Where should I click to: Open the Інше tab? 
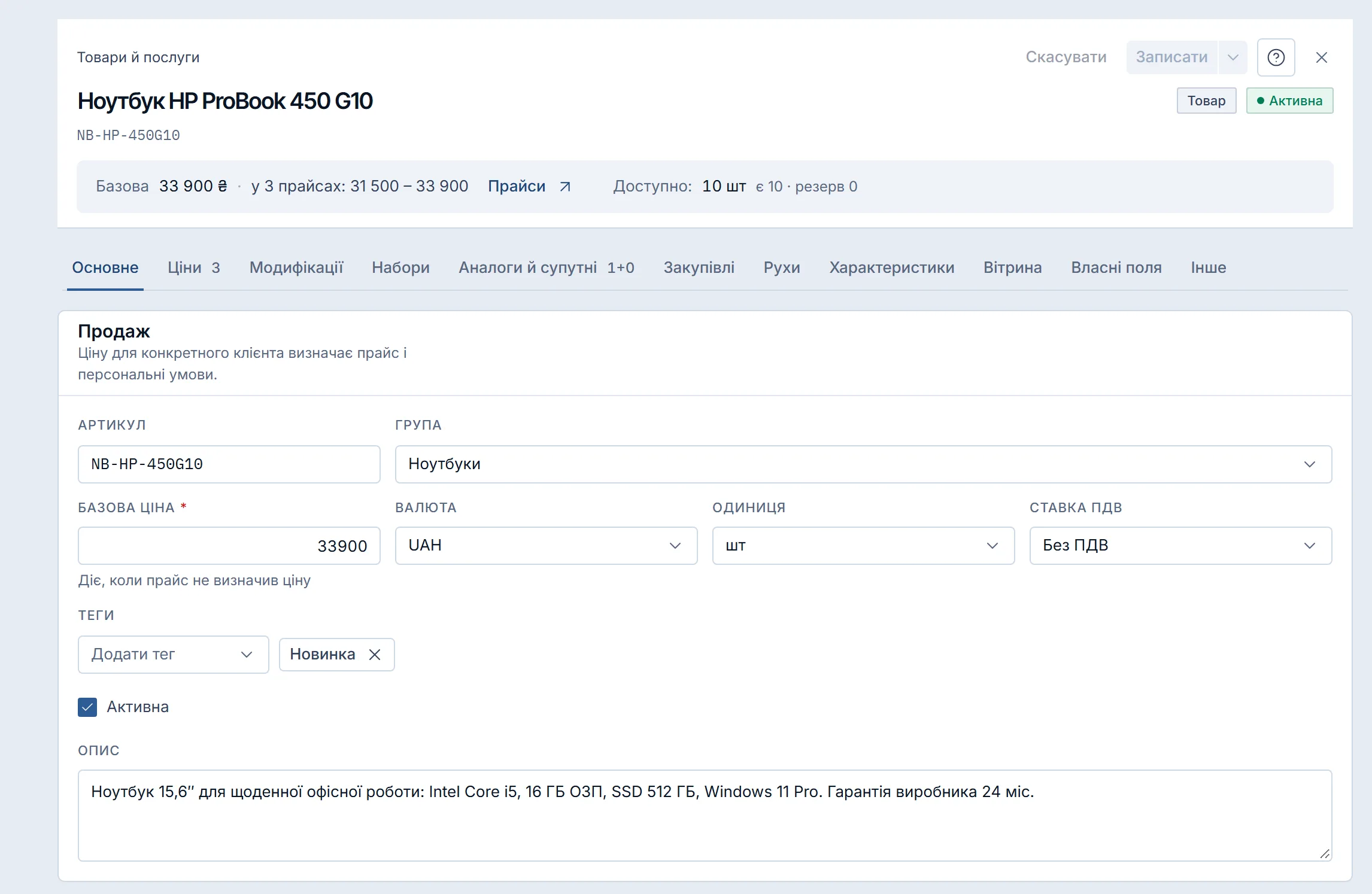tap(1209, 267)
